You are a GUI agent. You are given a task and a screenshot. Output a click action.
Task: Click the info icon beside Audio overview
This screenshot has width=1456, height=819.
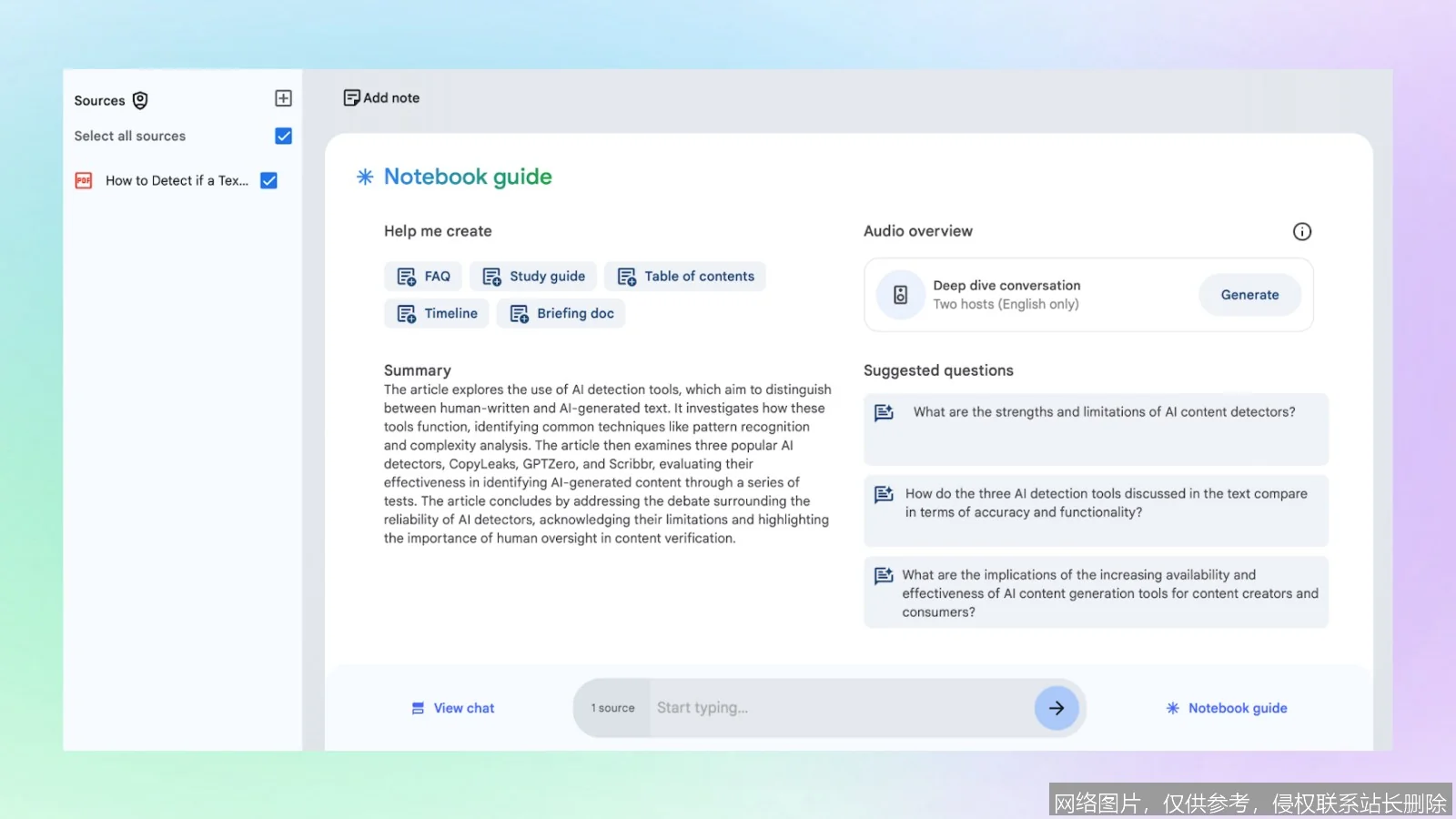[x=1302, y=231]
